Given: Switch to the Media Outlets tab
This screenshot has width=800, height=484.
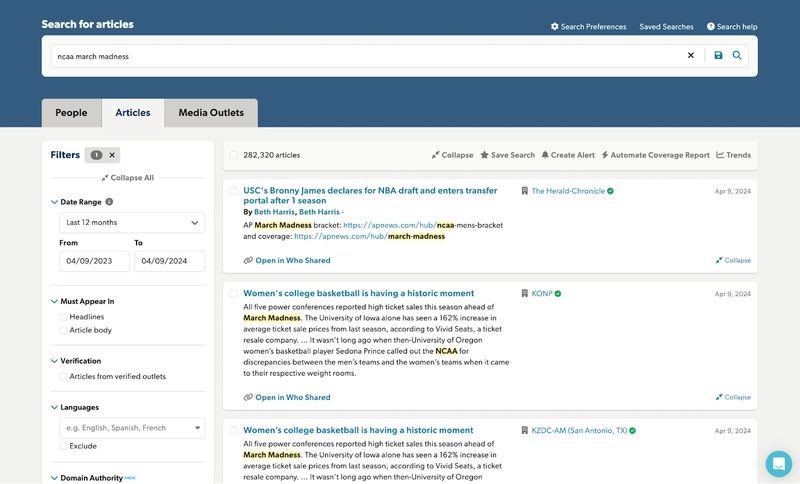Looking at the screenshot, I should pyautogui.click(x=211, y=113).
